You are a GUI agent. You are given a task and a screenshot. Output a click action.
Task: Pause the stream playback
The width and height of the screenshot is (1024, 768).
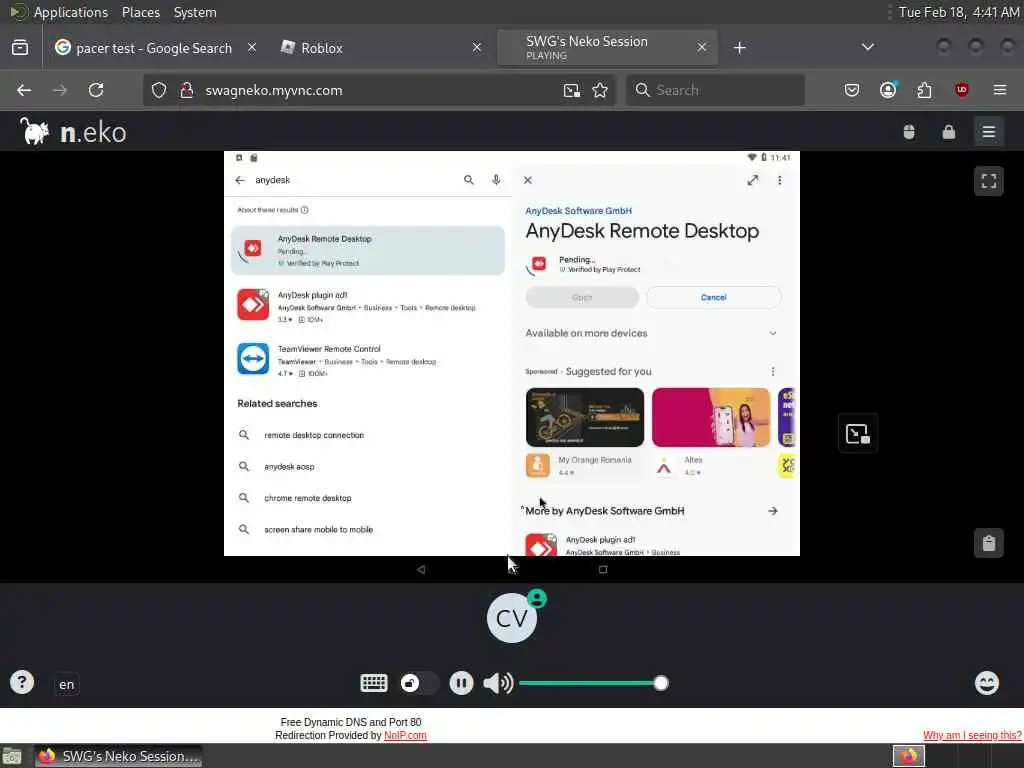pyautogui.click(x=461, y=683)
